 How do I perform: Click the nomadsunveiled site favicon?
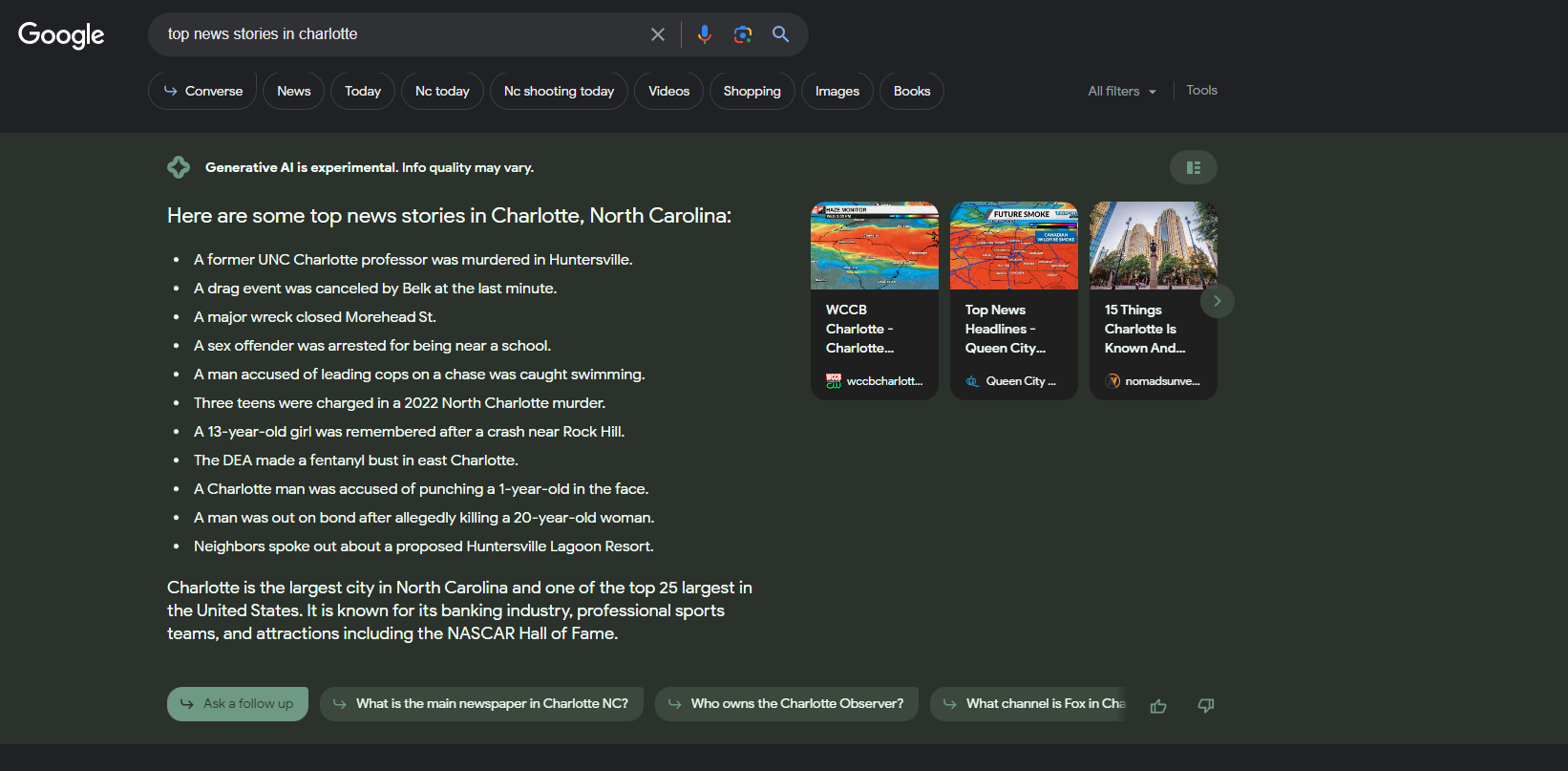click(x=1112, y=380)
